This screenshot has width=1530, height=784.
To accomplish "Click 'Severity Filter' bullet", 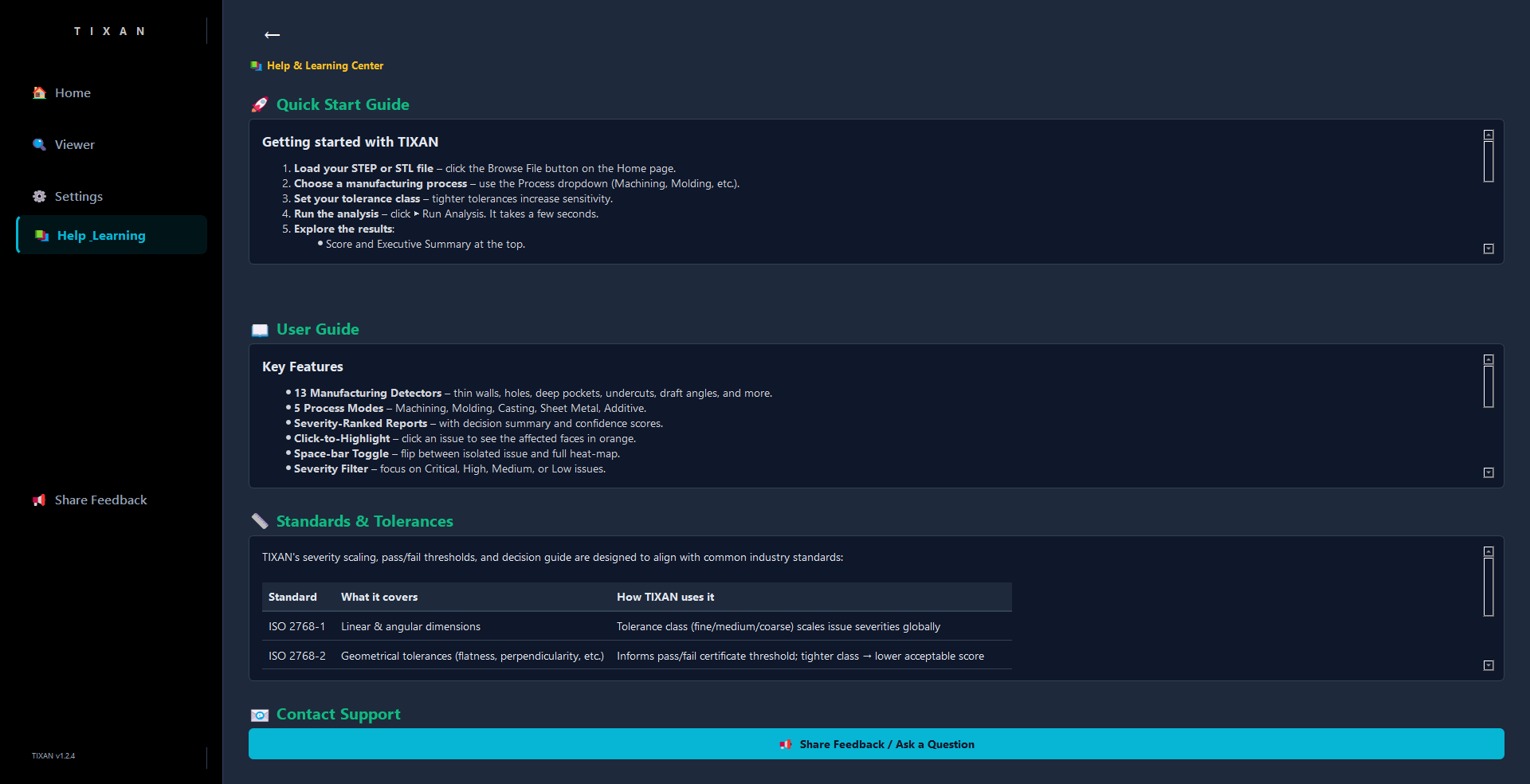I will pos(331,469).
